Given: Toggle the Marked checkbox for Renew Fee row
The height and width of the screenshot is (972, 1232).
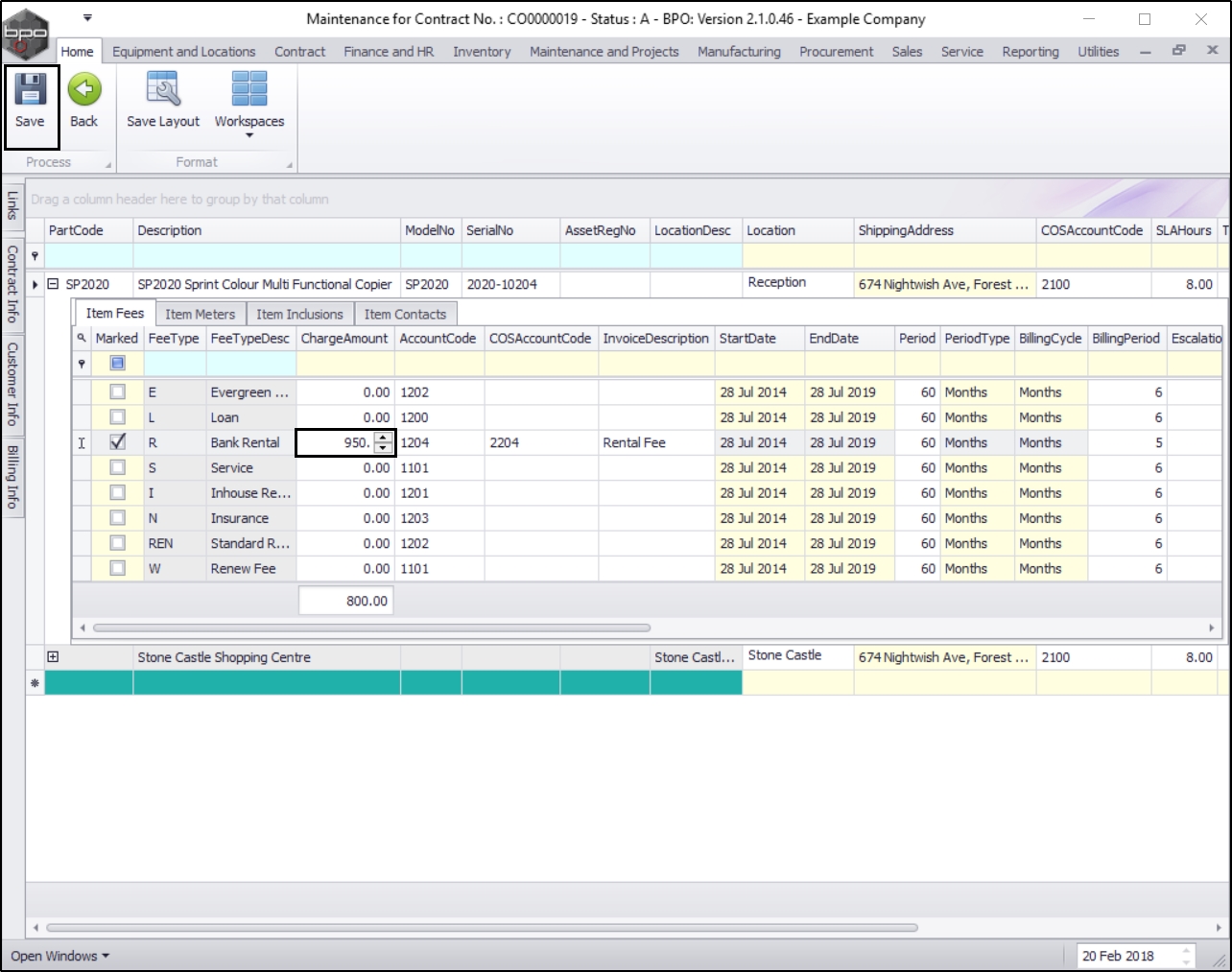Looking at the screenshot, I should coord(117,568).
